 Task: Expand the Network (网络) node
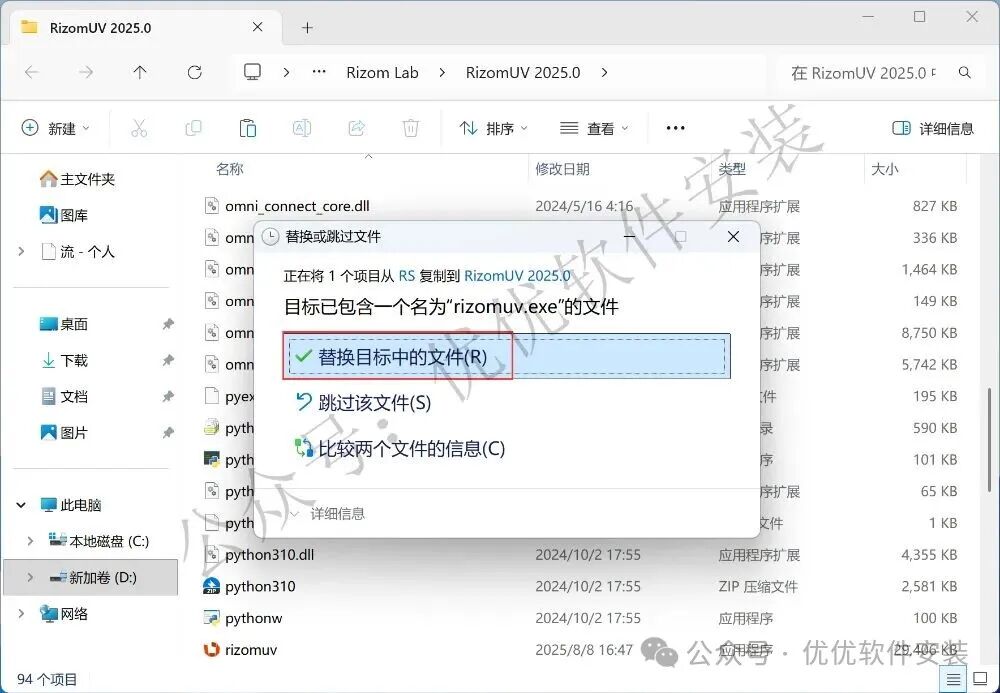tap(21, 614)
